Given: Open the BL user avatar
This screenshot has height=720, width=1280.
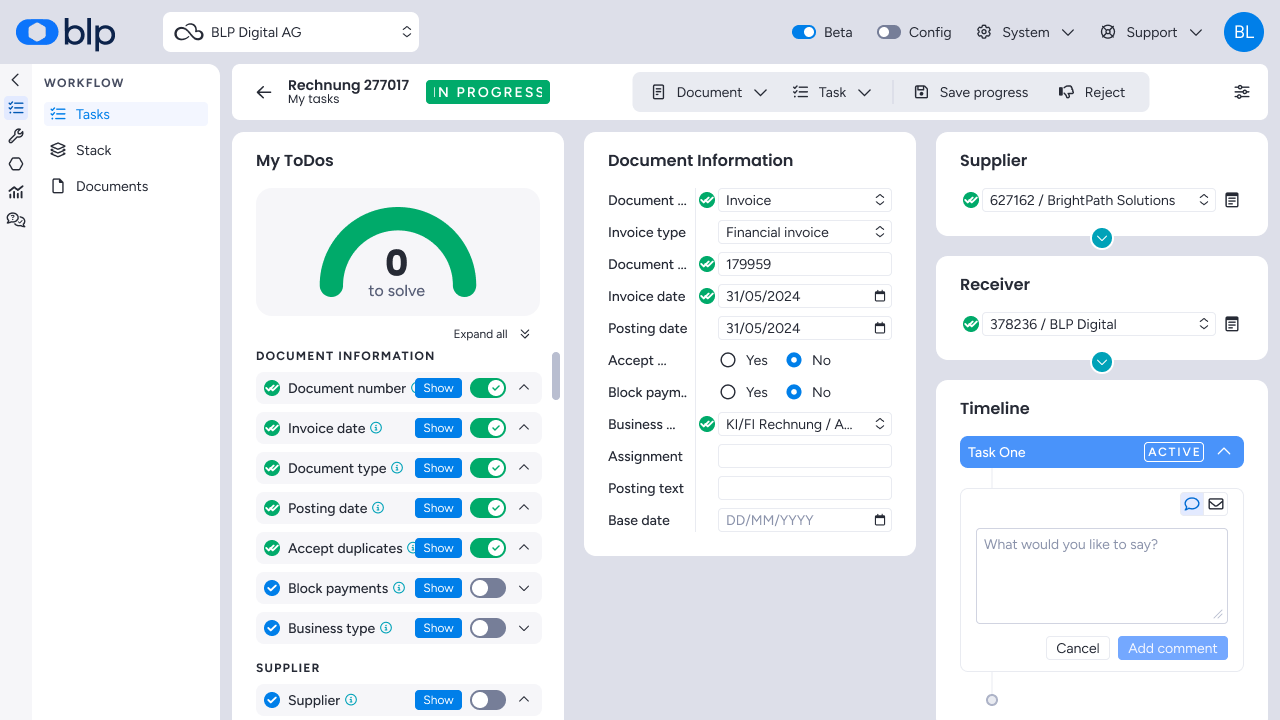Looking at the screenshot, I should (x=1244, y=32).
